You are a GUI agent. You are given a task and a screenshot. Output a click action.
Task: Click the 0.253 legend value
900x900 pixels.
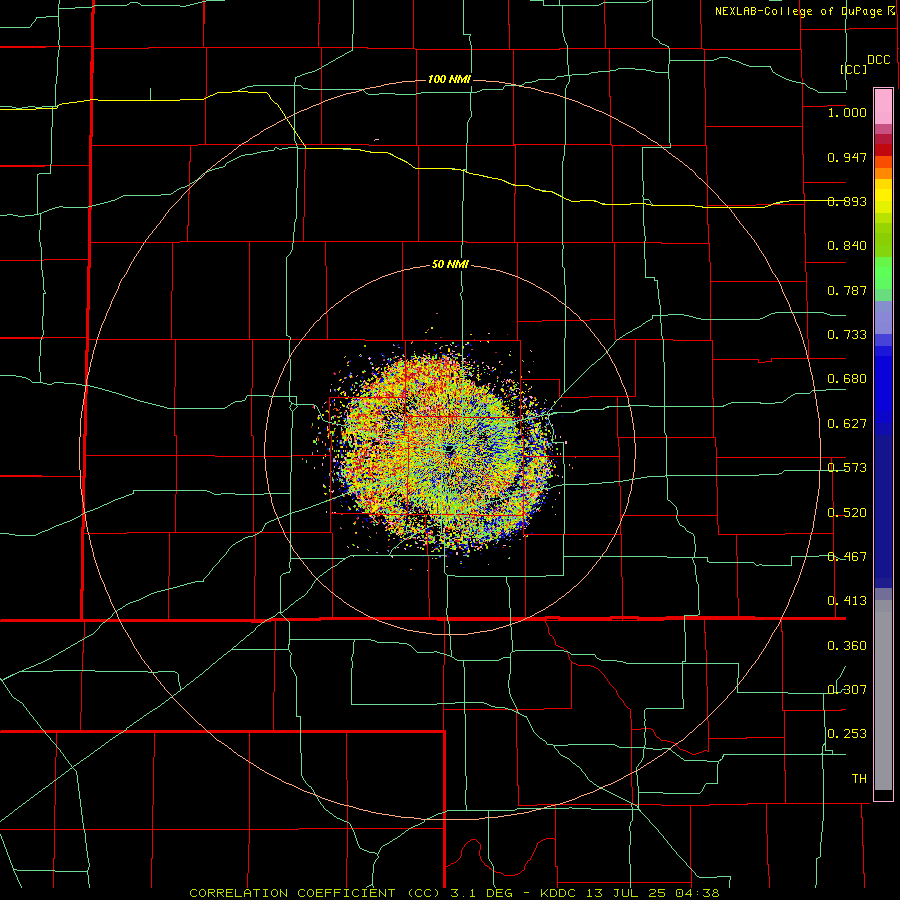click(847, 734)
